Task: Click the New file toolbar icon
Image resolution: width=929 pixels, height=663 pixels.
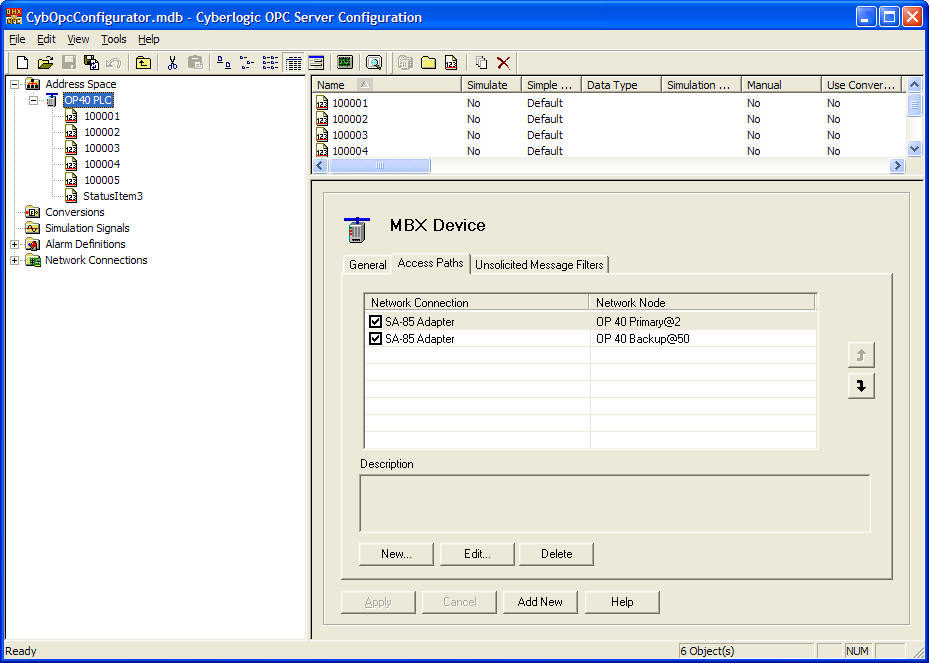Action: point(22,63)
